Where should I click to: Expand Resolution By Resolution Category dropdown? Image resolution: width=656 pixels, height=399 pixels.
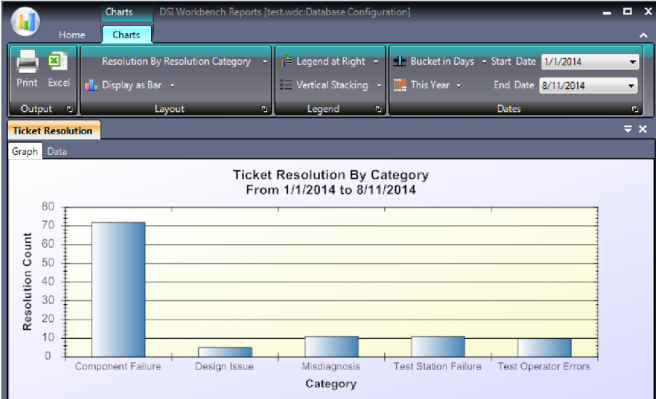coord(265,62)
